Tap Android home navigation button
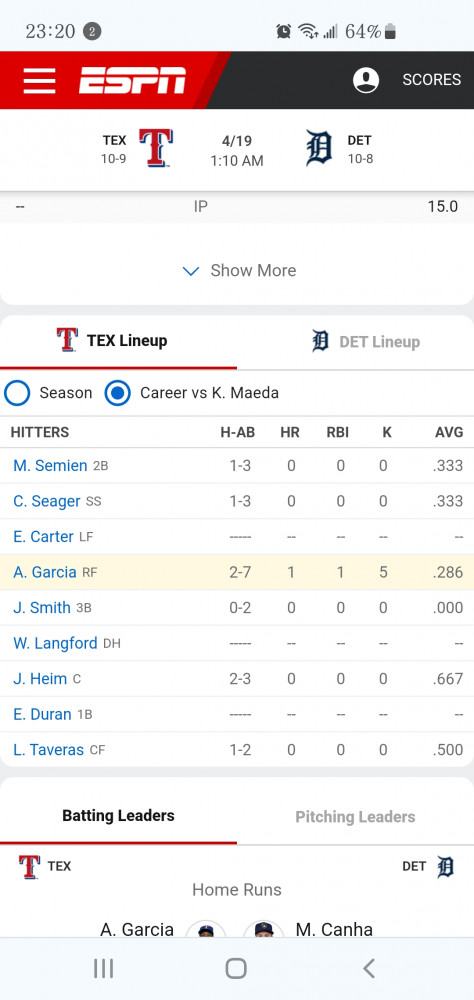Screen dimensions: 474x1000 click(236, 968)
